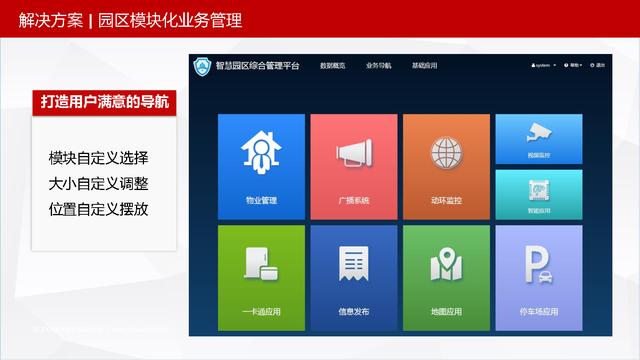Open the 停车场应用 parking P icon
Image resolution: width=640 pixels, height=360 pixels.
coord(539,264)
